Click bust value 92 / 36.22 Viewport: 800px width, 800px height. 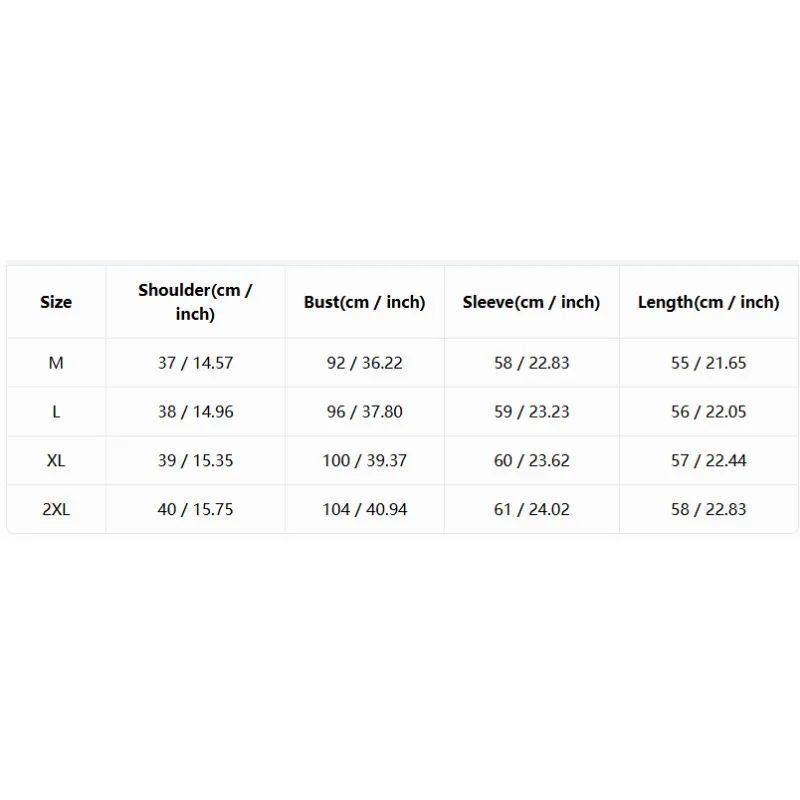(x=364, y=363)
